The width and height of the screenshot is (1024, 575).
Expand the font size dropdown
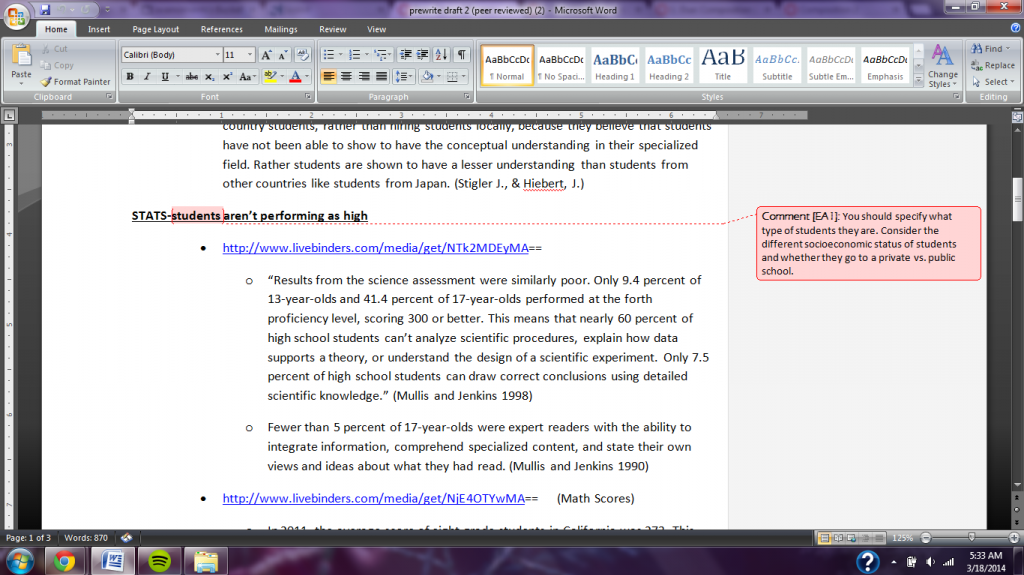tap(250, 54)
